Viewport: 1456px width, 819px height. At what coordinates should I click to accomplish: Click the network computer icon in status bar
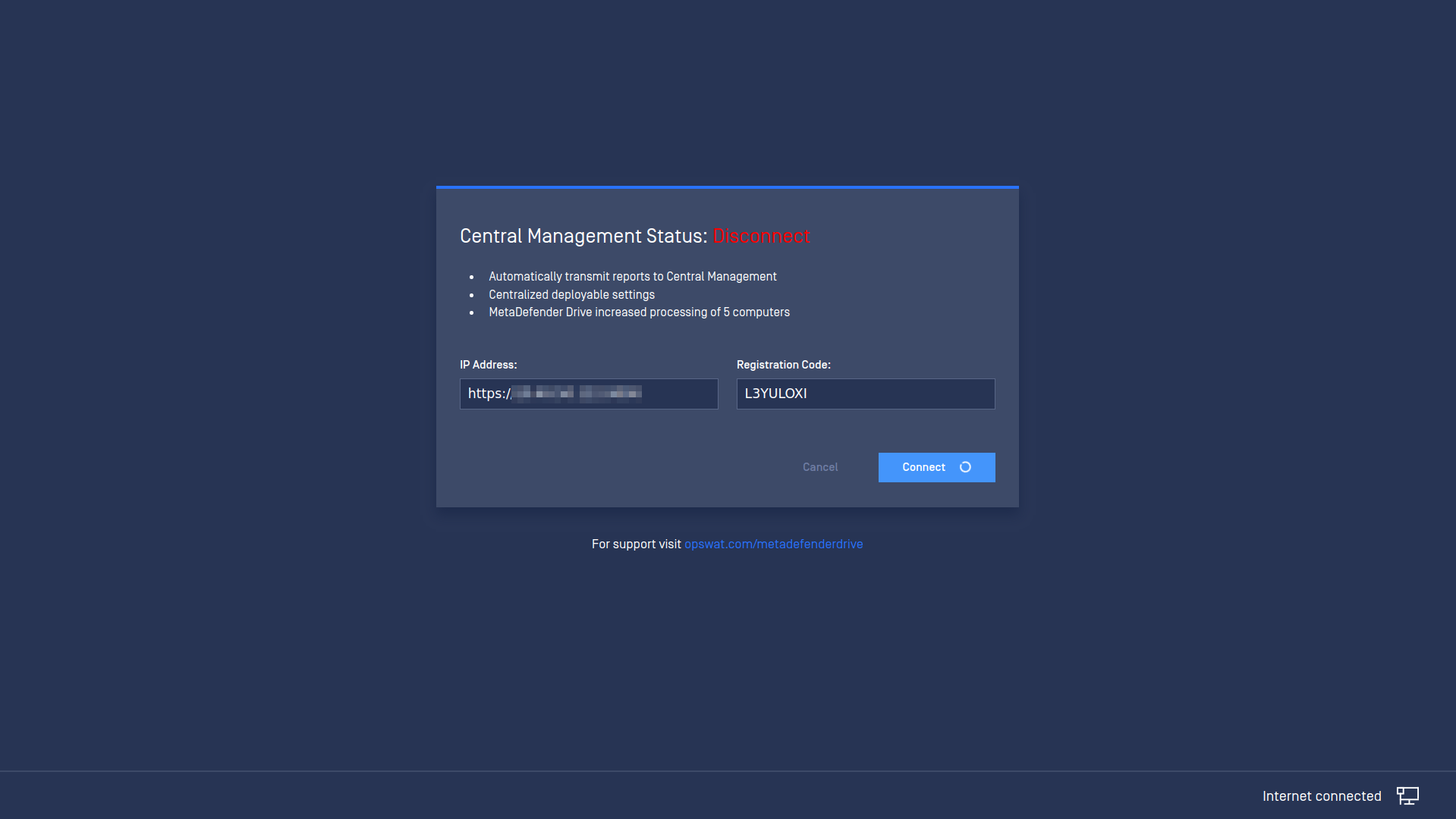pyautogui.click(x=1407, y=795)
